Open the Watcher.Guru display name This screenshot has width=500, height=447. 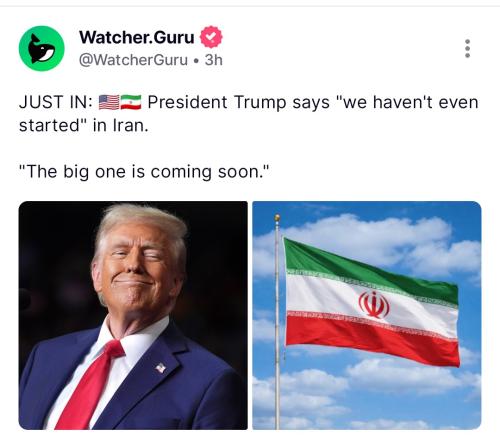point(137,37)
